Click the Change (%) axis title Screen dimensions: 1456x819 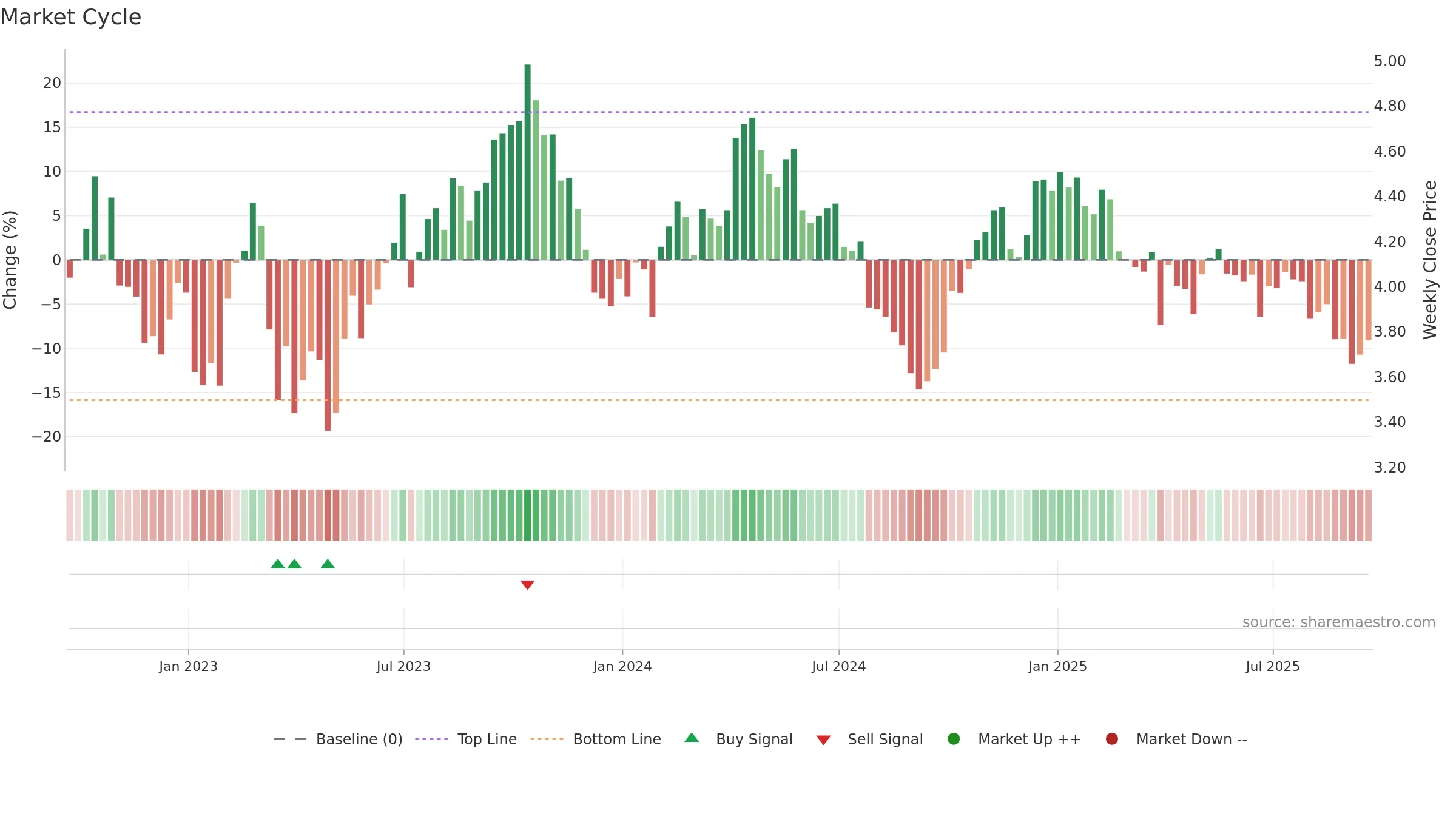pos(10,260)
